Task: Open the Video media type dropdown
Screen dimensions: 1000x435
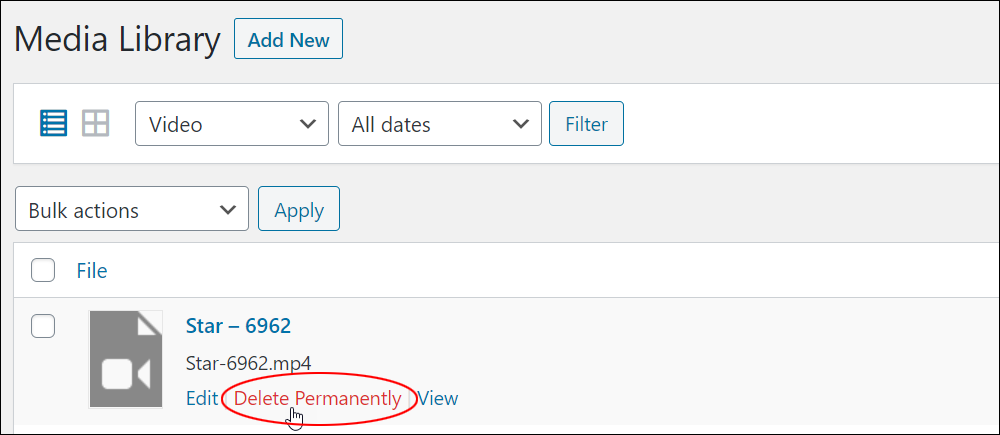Action: [232, 123]
